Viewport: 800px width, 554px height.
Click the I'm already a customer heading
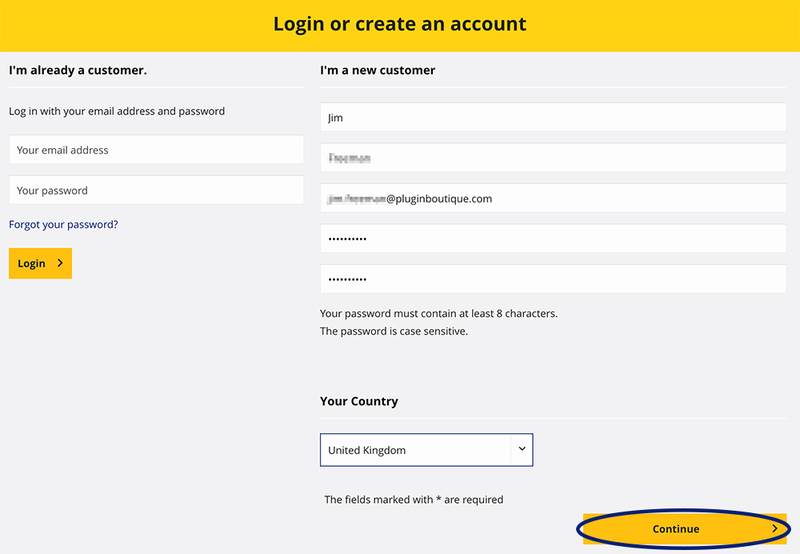click(78, 71)
